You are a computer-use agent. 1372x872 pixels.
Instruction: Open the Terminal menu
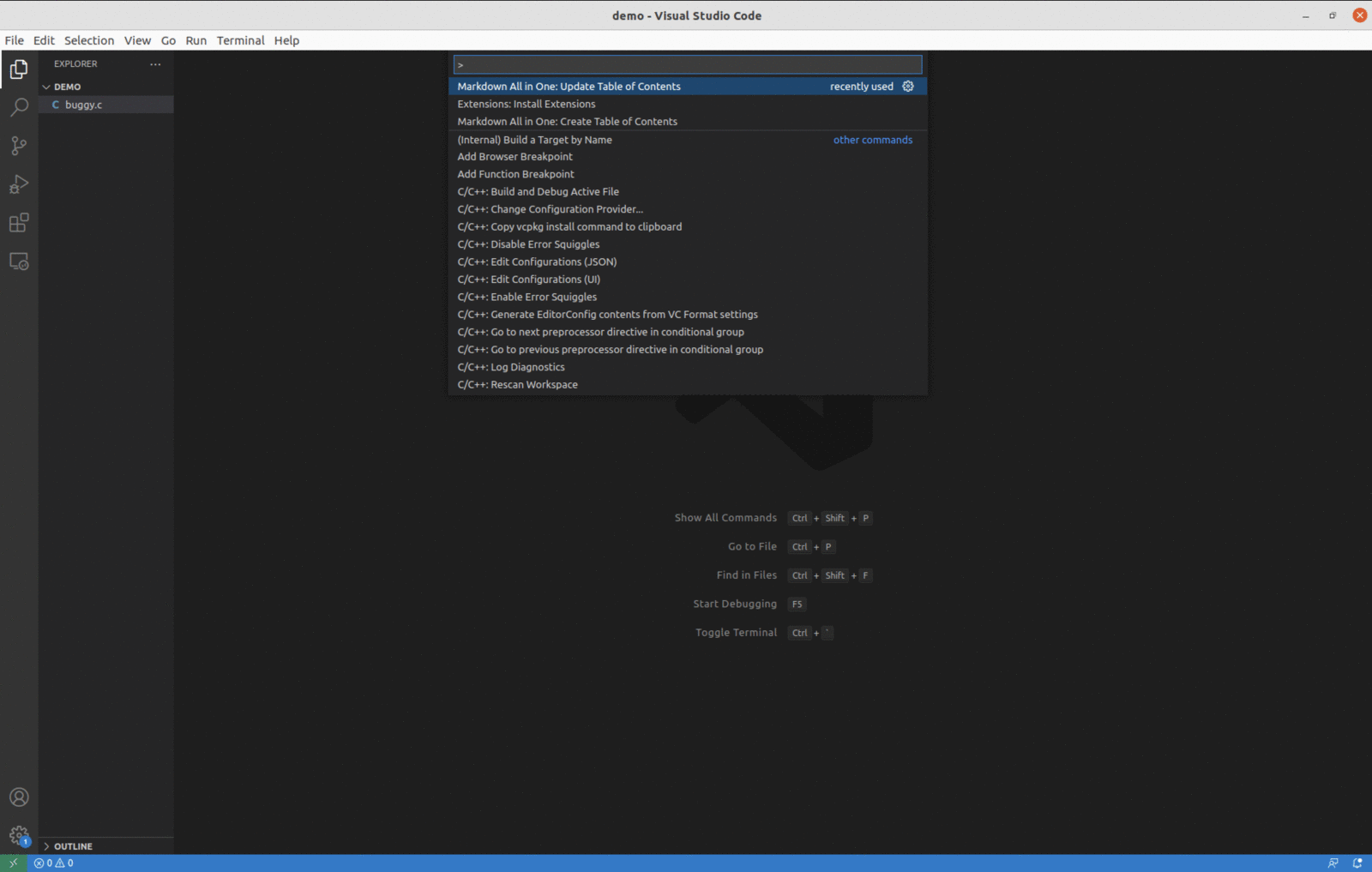240,40
